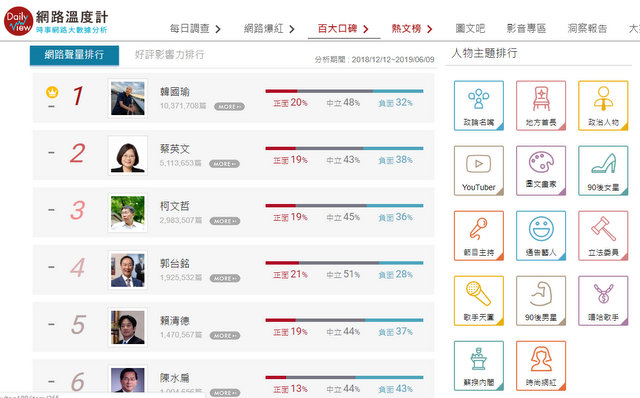
Task: Click MORE button beside 韓國瑜
Action: [x=229, y=107]
